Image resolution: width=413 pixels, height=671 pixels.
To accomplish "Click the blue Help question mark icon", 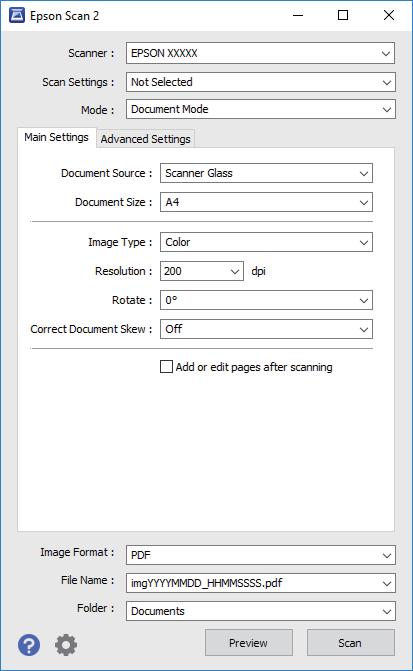I will point(29,644).
